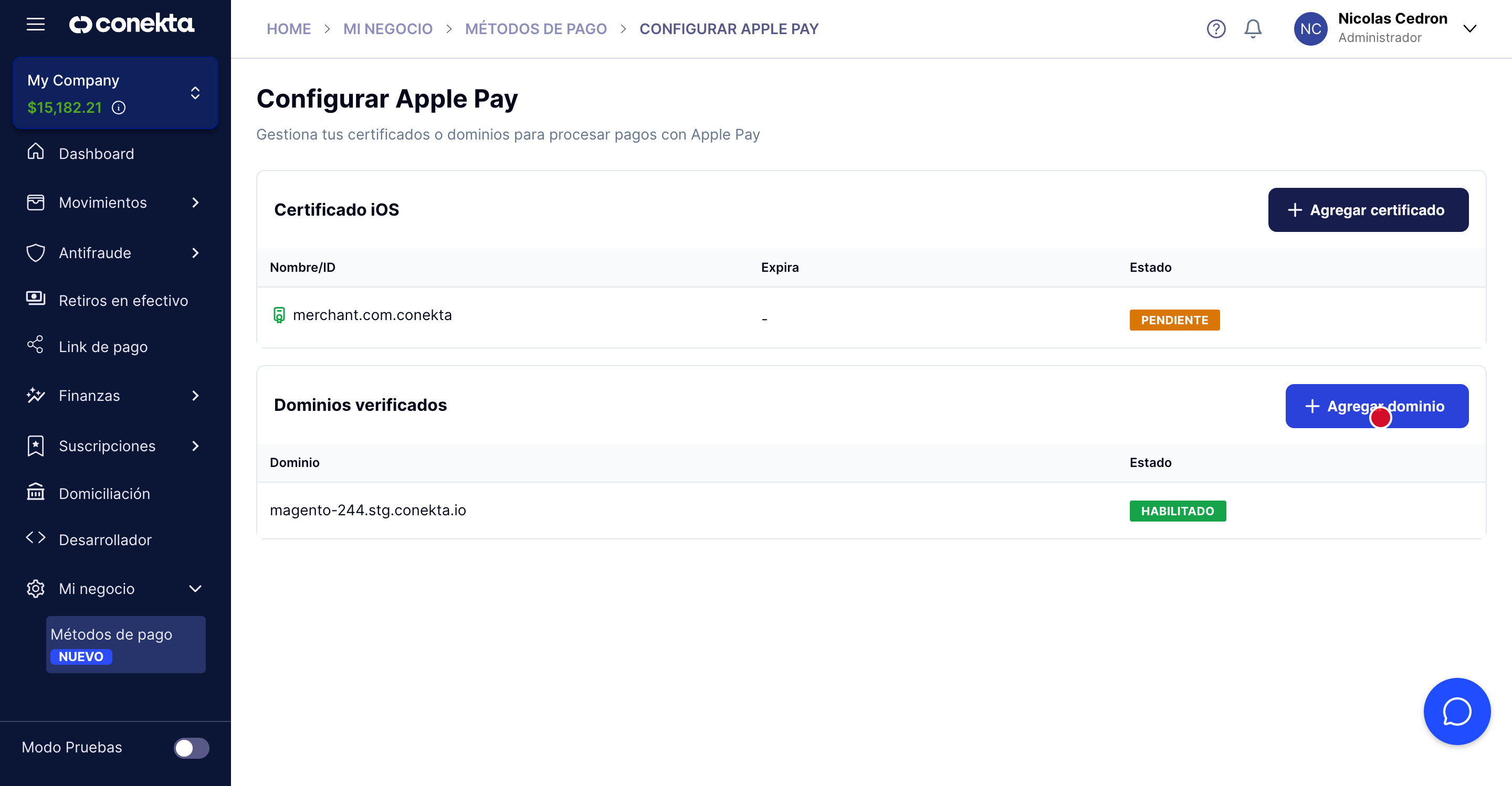1512x786 pixels.
Task: Select the magento-244.stg.conekta.io domain row
Action: click(x=367, y=511)
